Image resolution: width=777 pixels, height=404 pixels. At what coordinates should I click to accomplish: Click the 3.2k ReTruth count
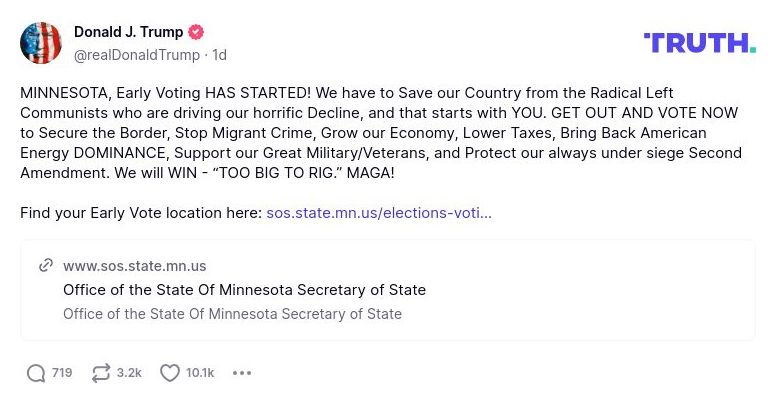tap(129, 373)
